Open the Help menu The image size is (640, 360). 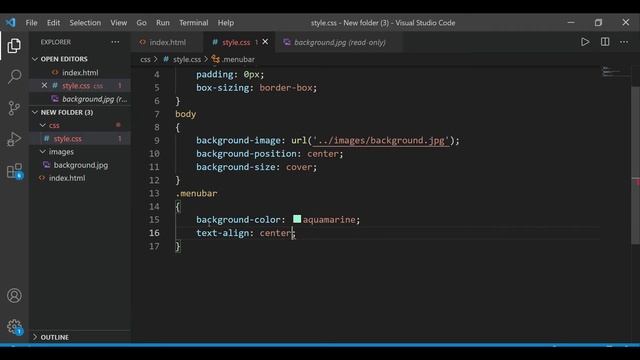[x=226, y=23]
